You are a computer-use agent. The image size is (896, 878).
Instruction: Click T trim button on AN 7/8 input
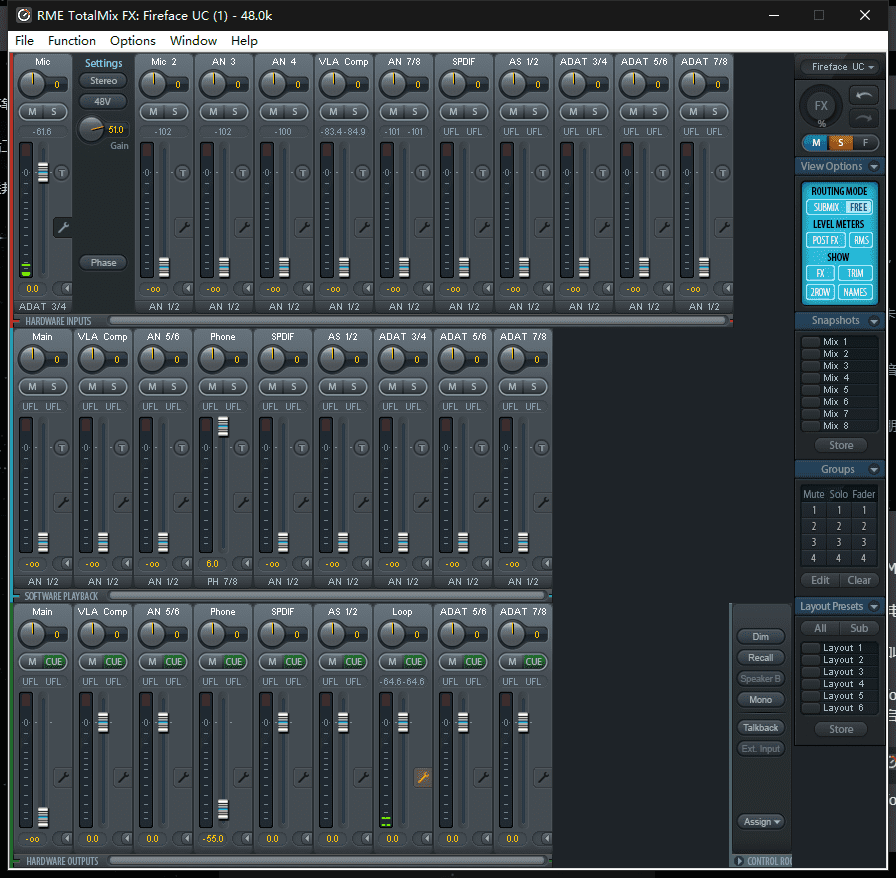click(x=422, y=173)
